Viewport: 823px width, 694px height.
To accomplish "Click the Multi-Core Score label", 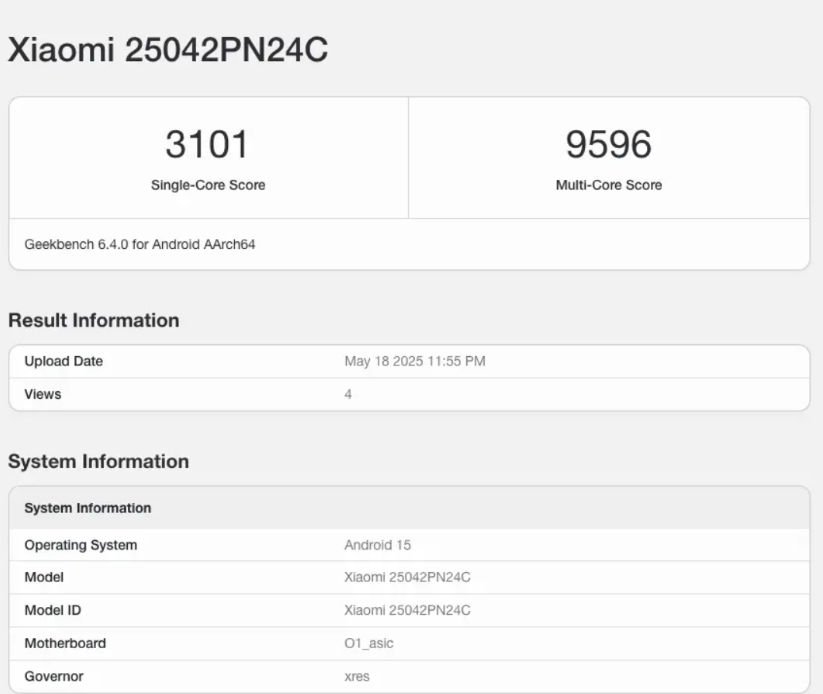I will point(609,185).
